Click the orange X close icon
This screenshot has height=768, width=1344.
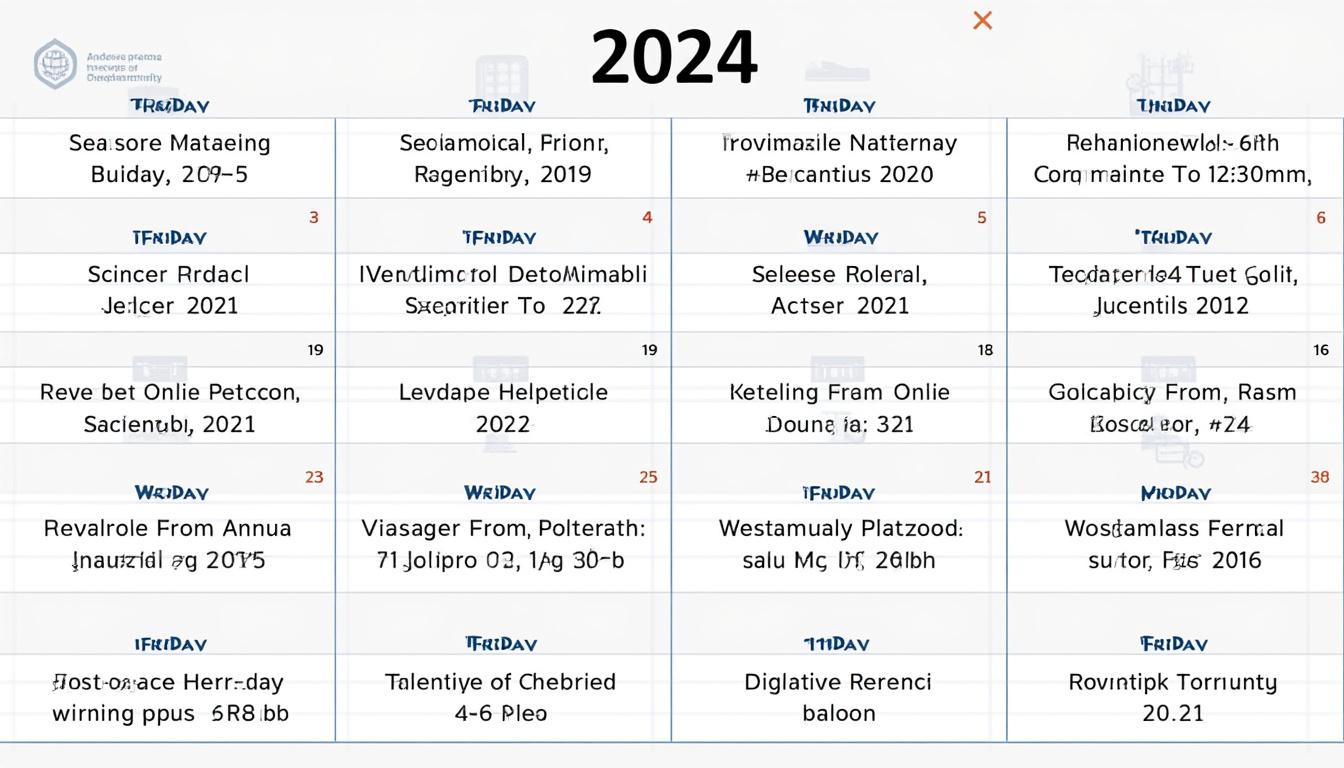click(983, 20)
